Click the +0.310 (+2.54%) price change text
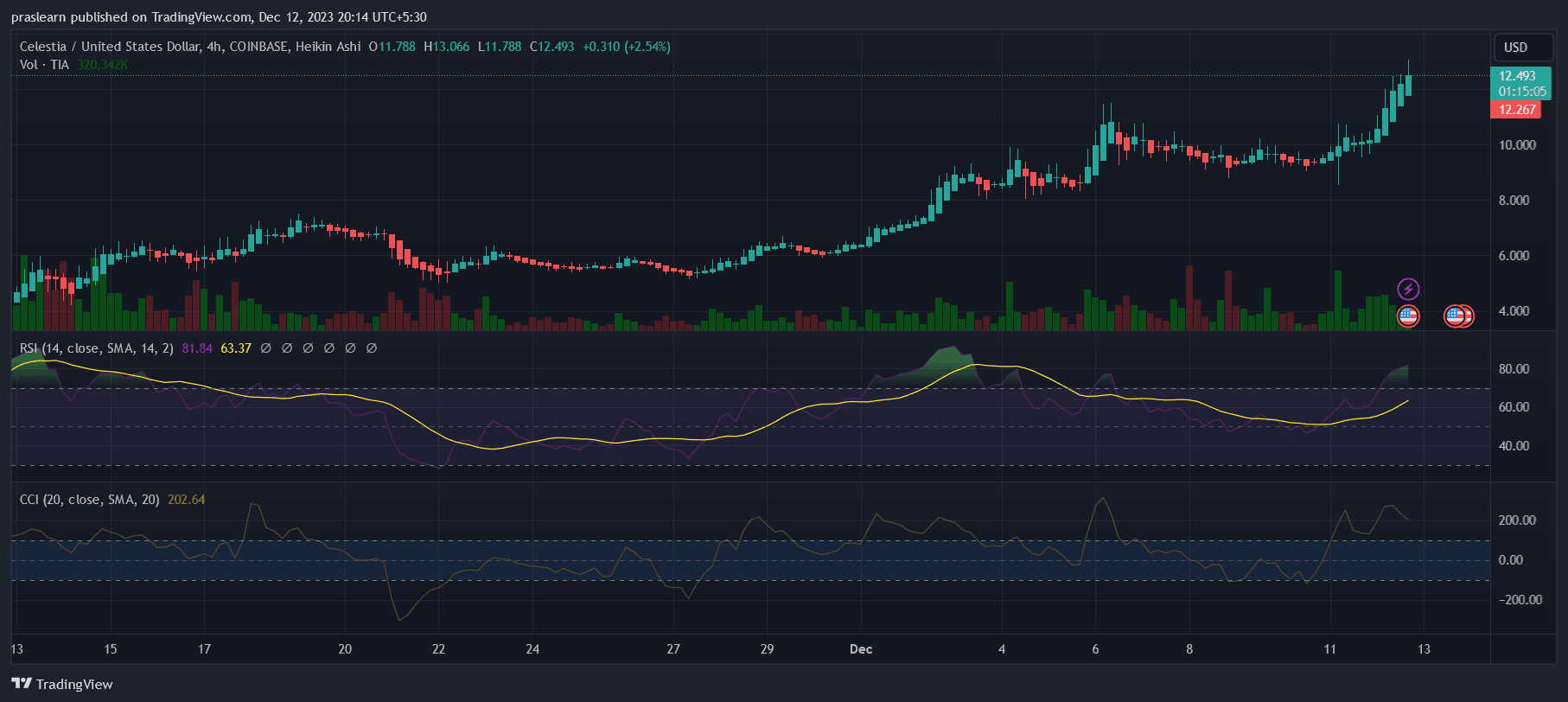This screenshot has height=702, width=1568. coord(627,47)
